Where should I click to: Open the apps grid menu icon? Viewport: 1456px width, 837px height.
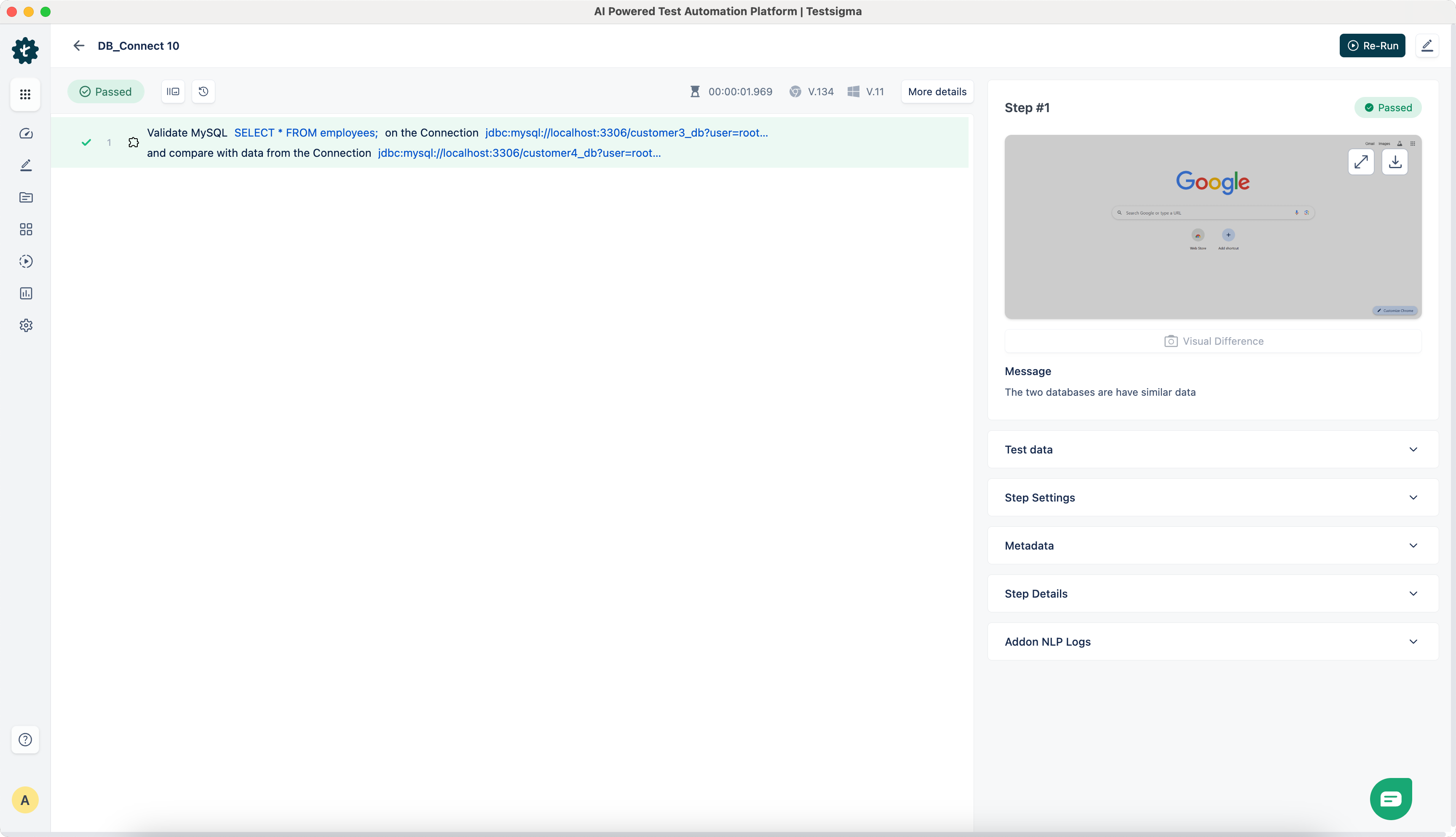point(25,94)
